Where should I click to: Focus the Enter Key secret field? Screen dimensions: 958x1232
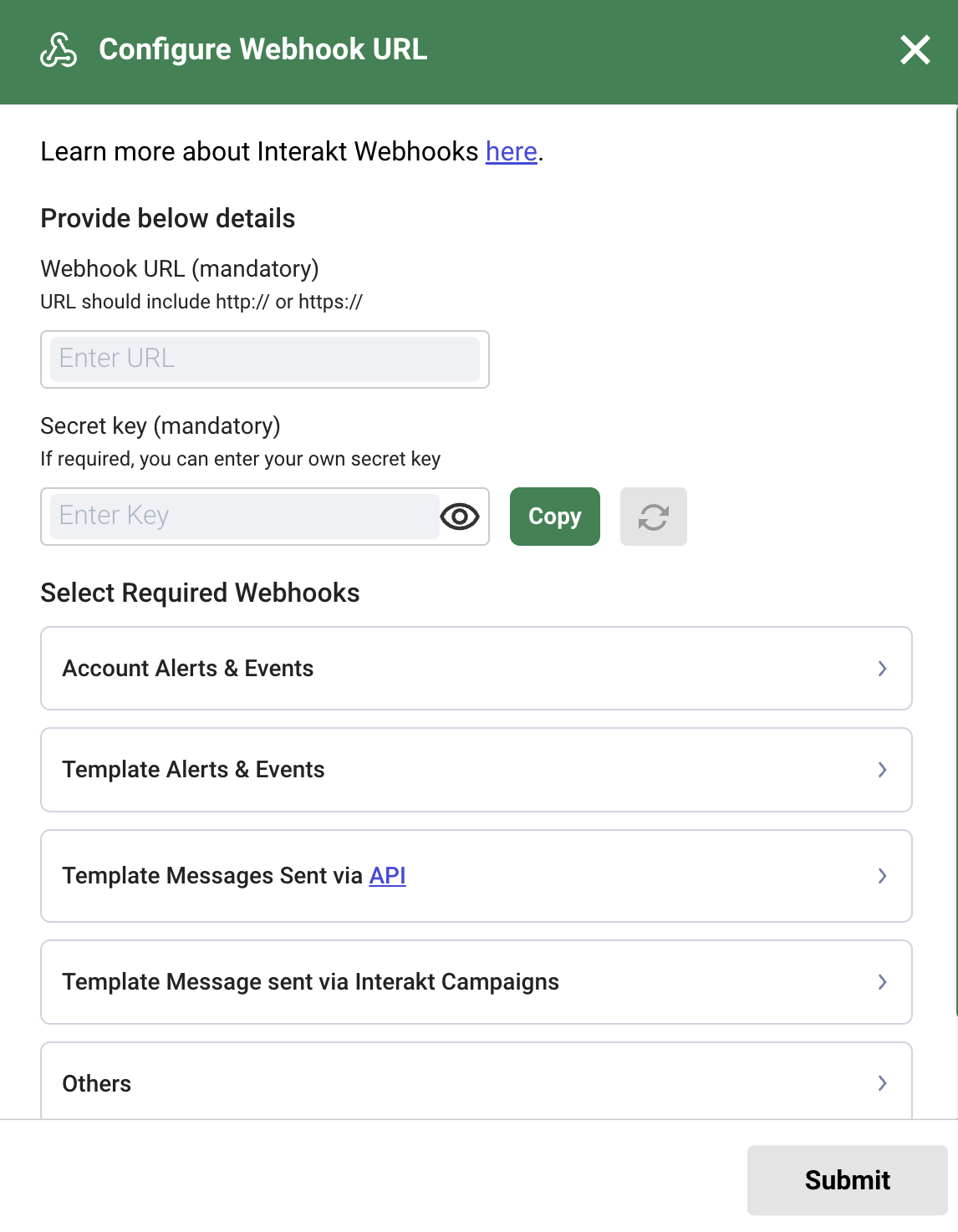[x=244, y=517]
